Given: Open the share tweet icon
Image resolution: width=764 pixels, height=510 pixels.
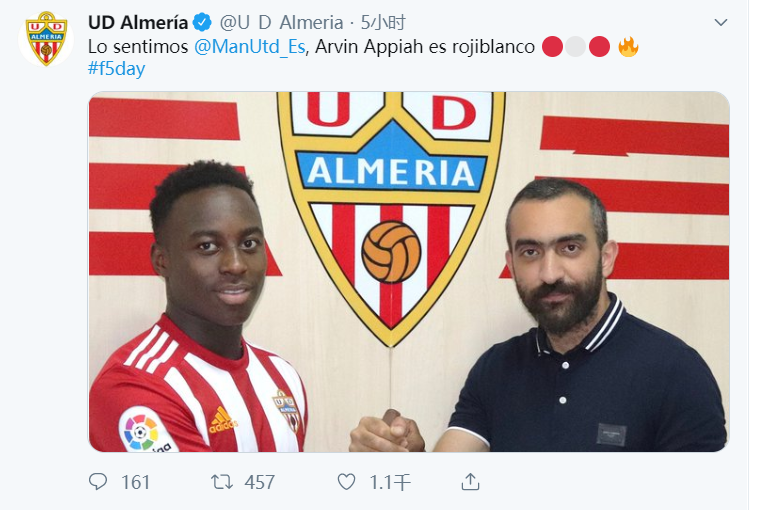Looking at the screenshot, I should 470,481.
